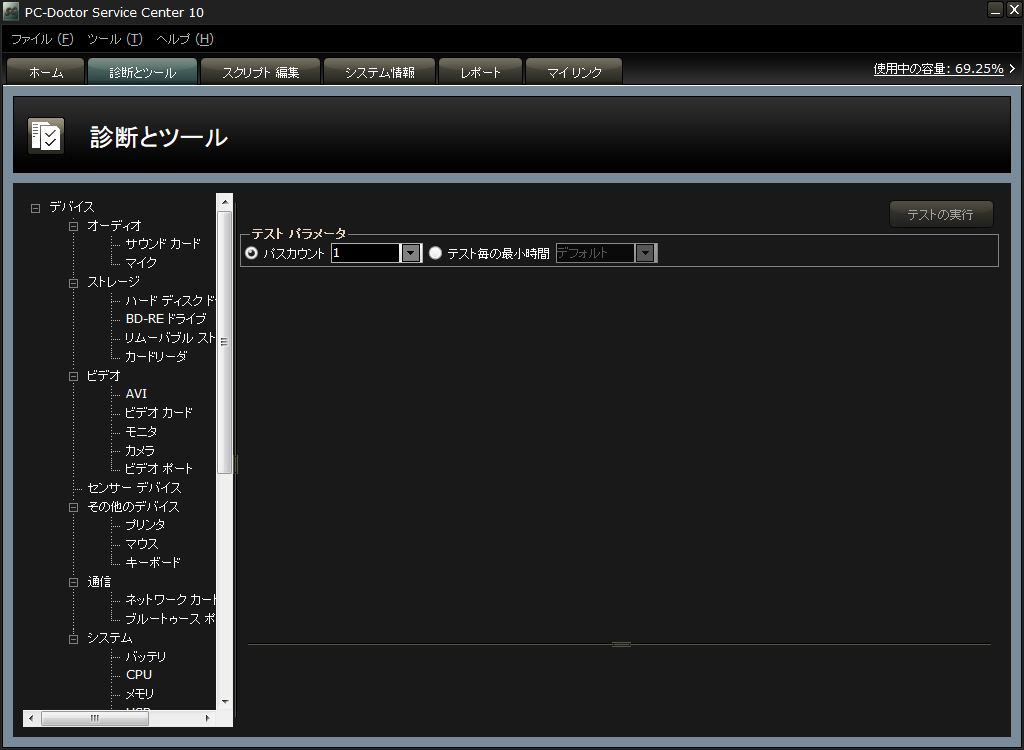
Task: Click the tree scroll left arrow
Action: [x=31, y=718]
